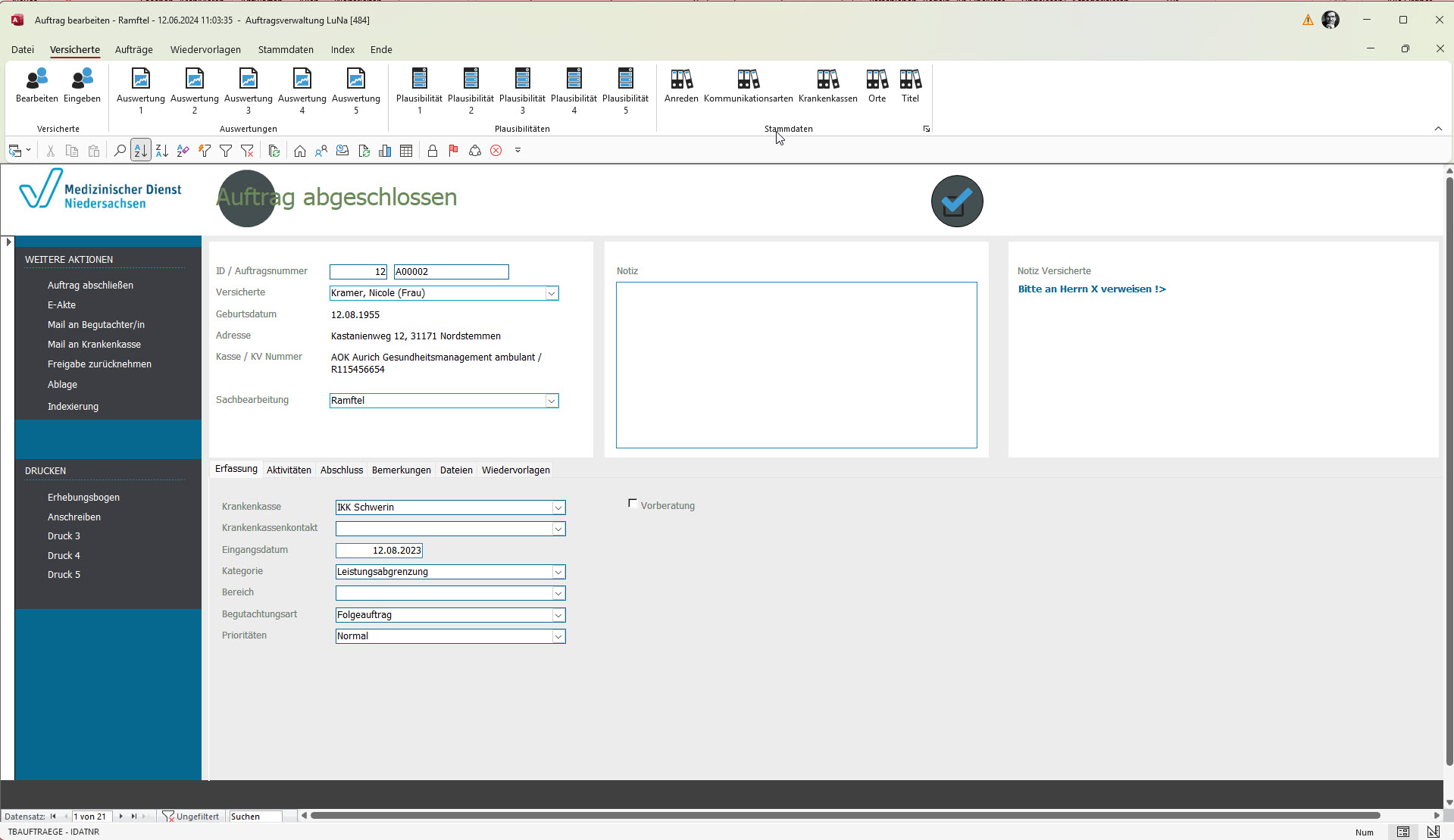Expand the Krankenkasse dropdown
1454x840 pixels.
pos(558,507)
